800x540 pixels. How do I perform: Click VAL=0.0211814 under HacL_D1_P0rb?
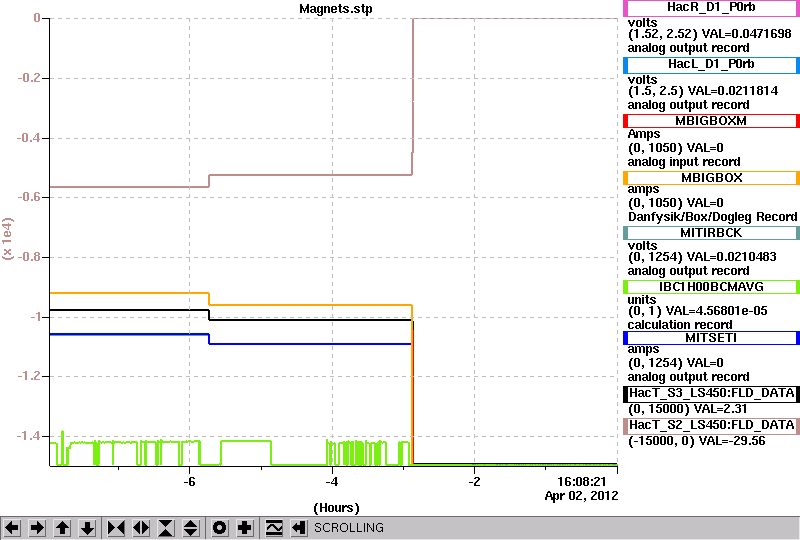(733, 91)
